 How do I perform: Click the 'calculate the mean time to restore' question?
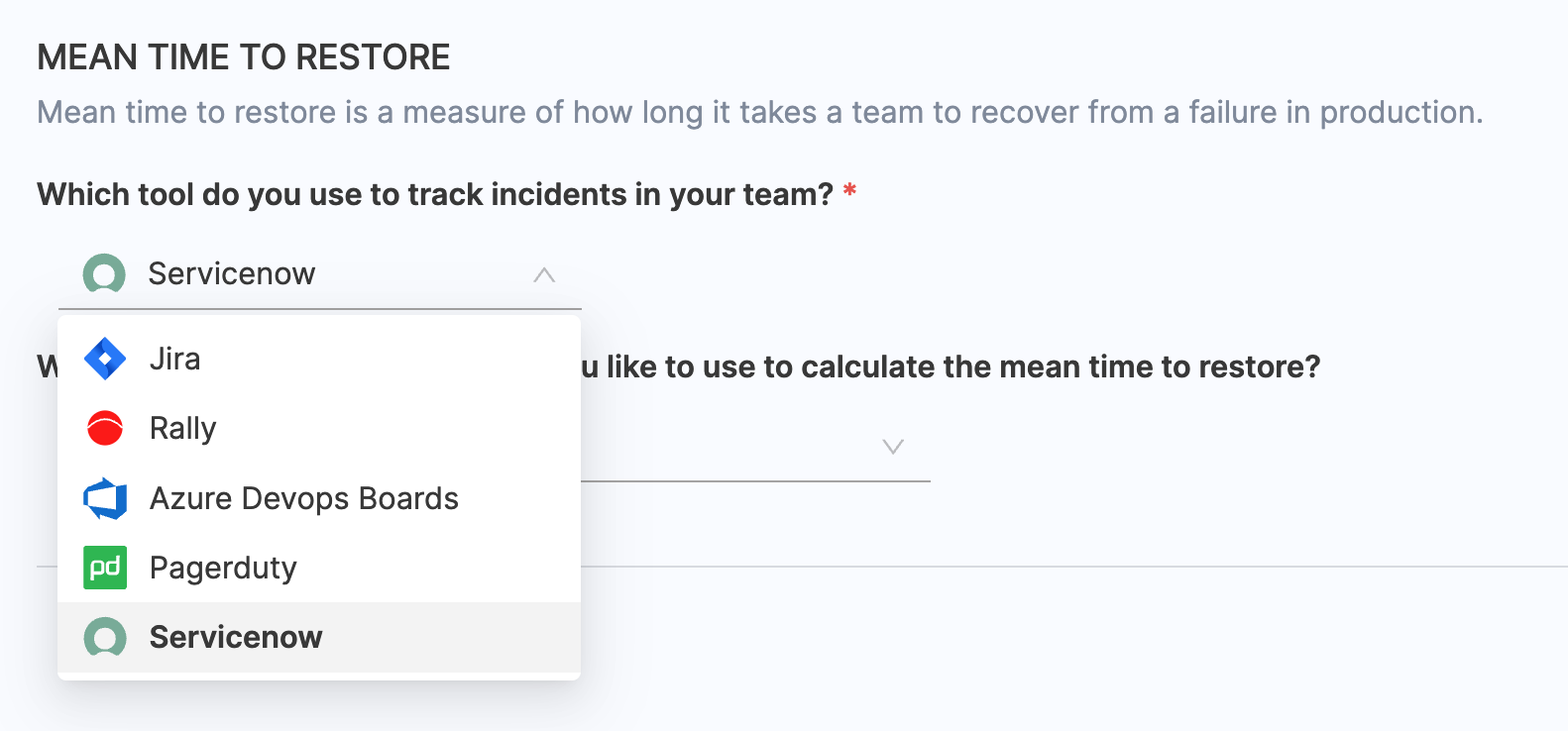(950, 366)
